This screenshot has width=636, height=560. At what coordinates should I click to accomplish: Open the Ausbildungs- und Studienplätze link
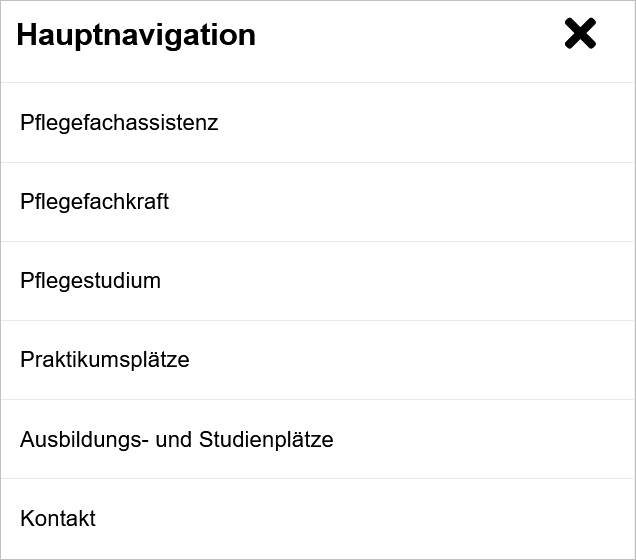click(x=177, y=440)
